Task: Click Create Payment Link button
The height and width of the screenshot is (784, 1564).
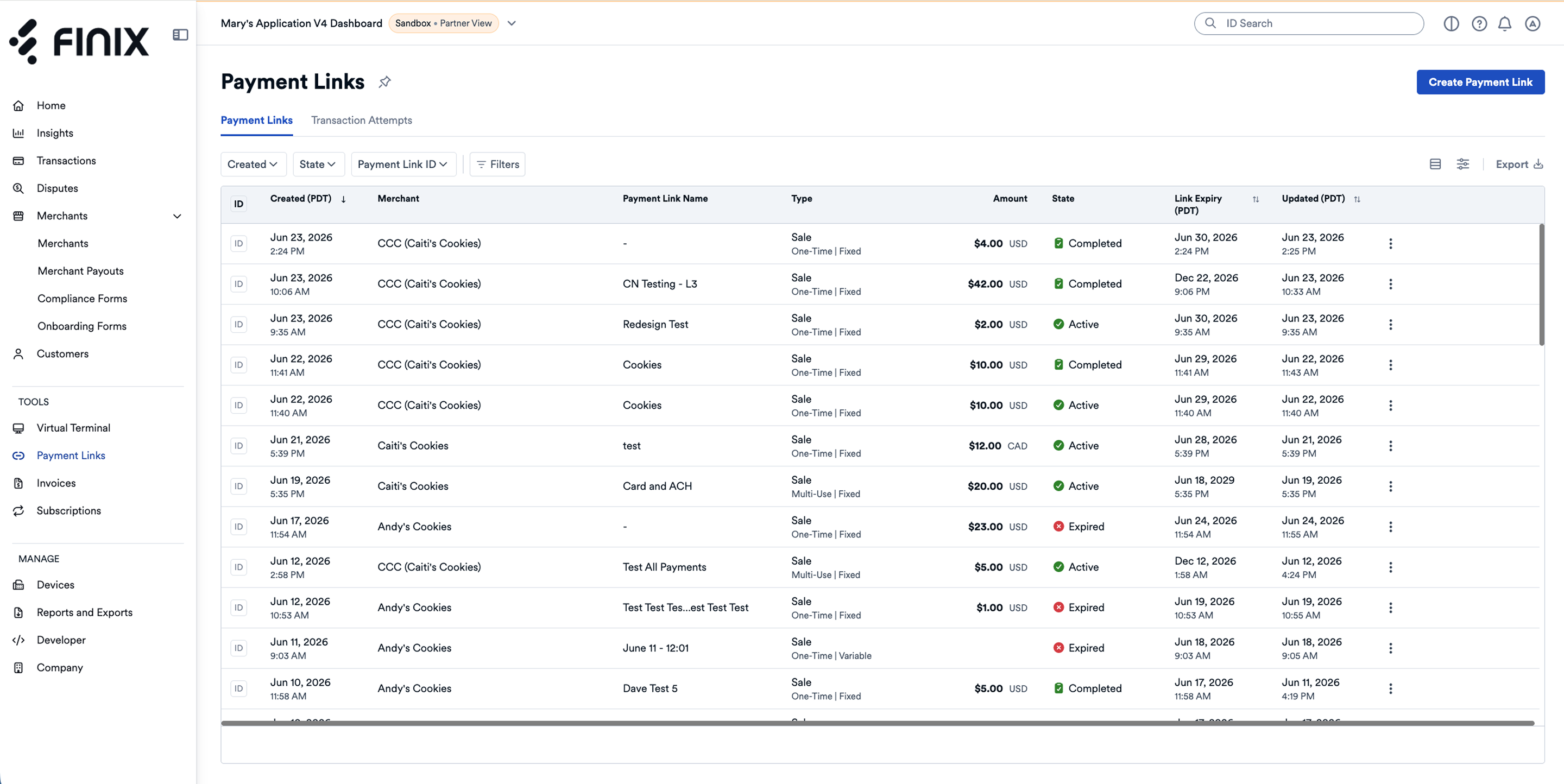Action: (x=1480, y=82)
